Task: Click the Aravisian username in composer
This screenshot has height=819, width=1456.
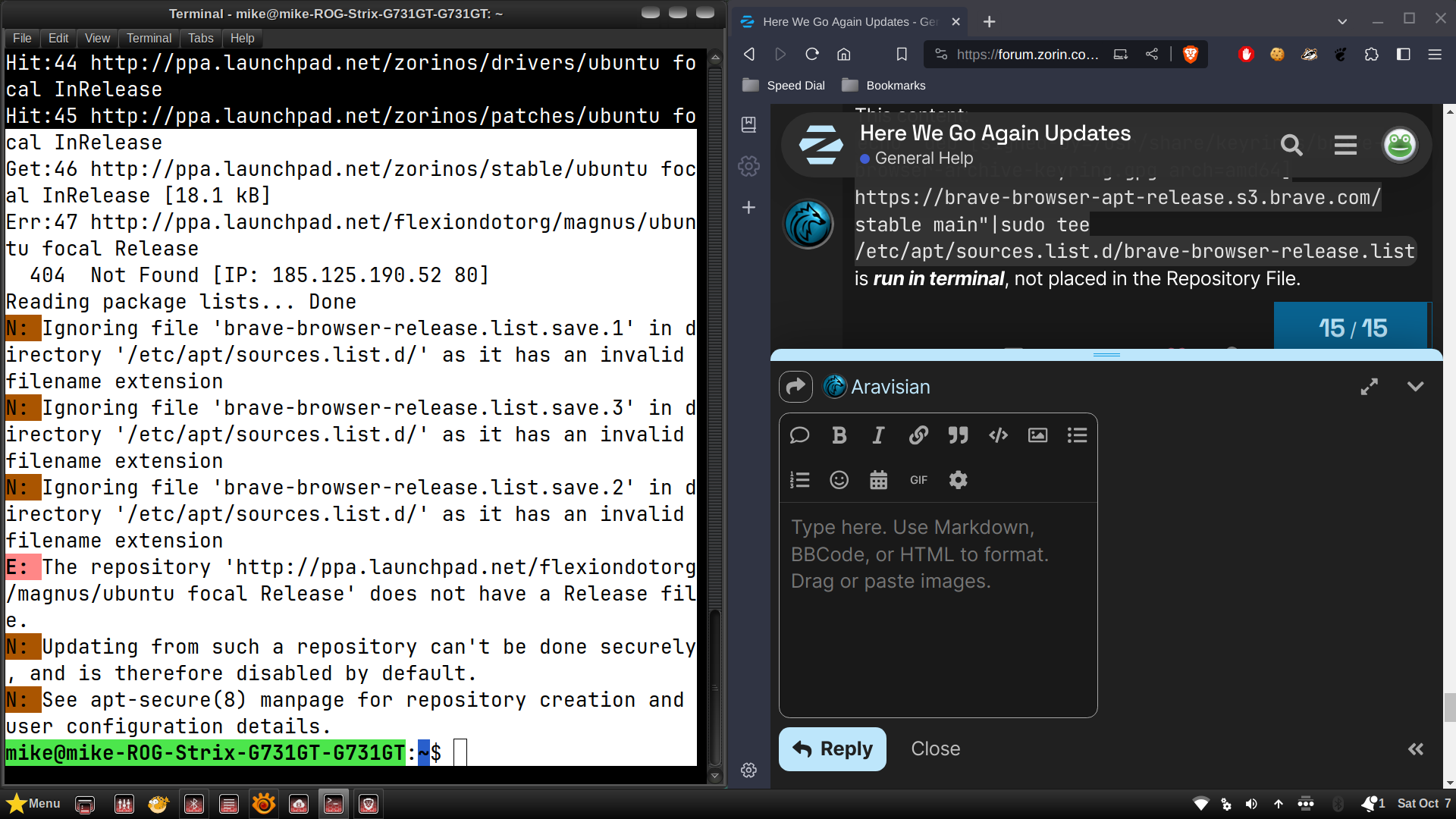Action: point(890,387)
